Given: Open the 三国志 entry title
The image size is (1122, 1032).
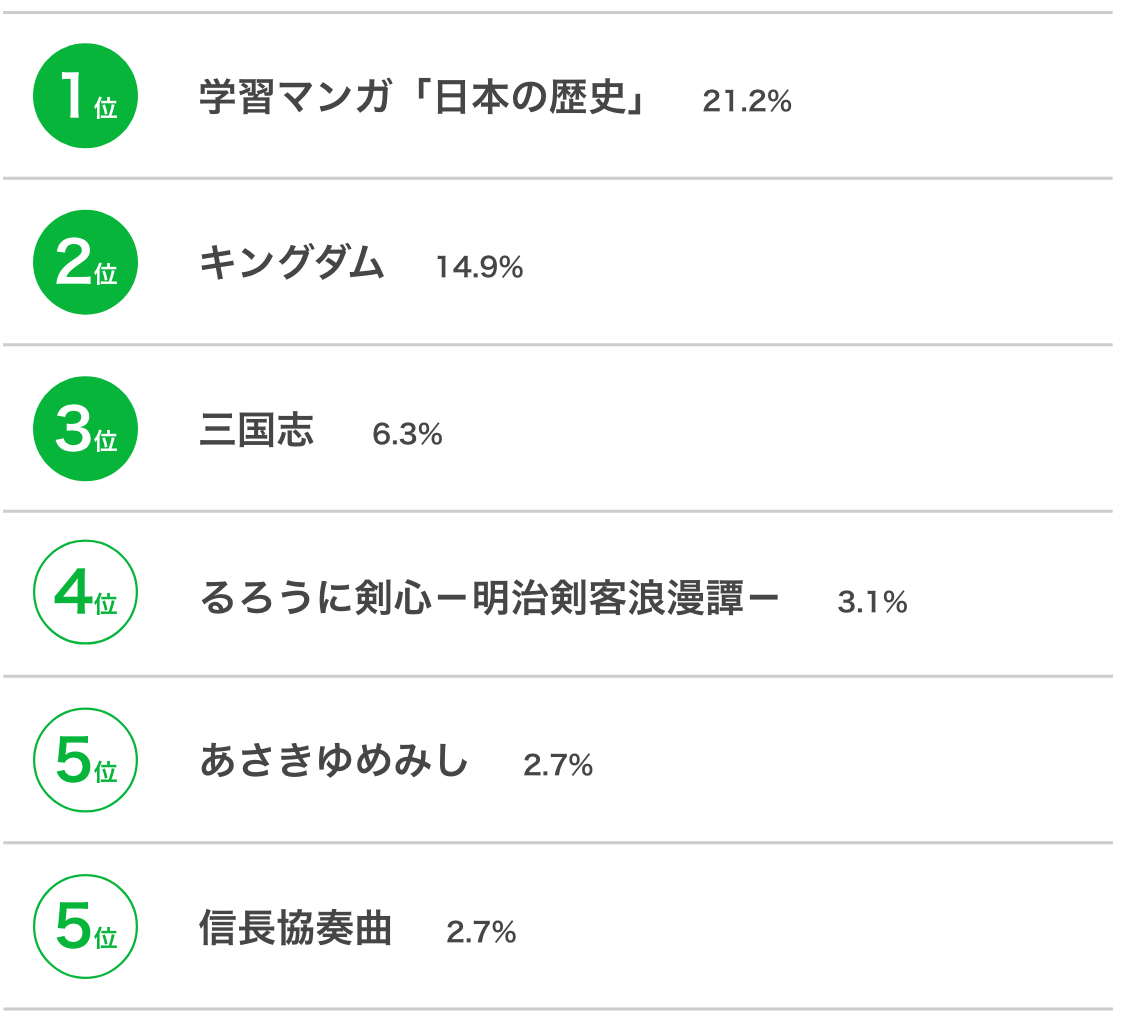Looking at the screenshot, I should (256, 430).
